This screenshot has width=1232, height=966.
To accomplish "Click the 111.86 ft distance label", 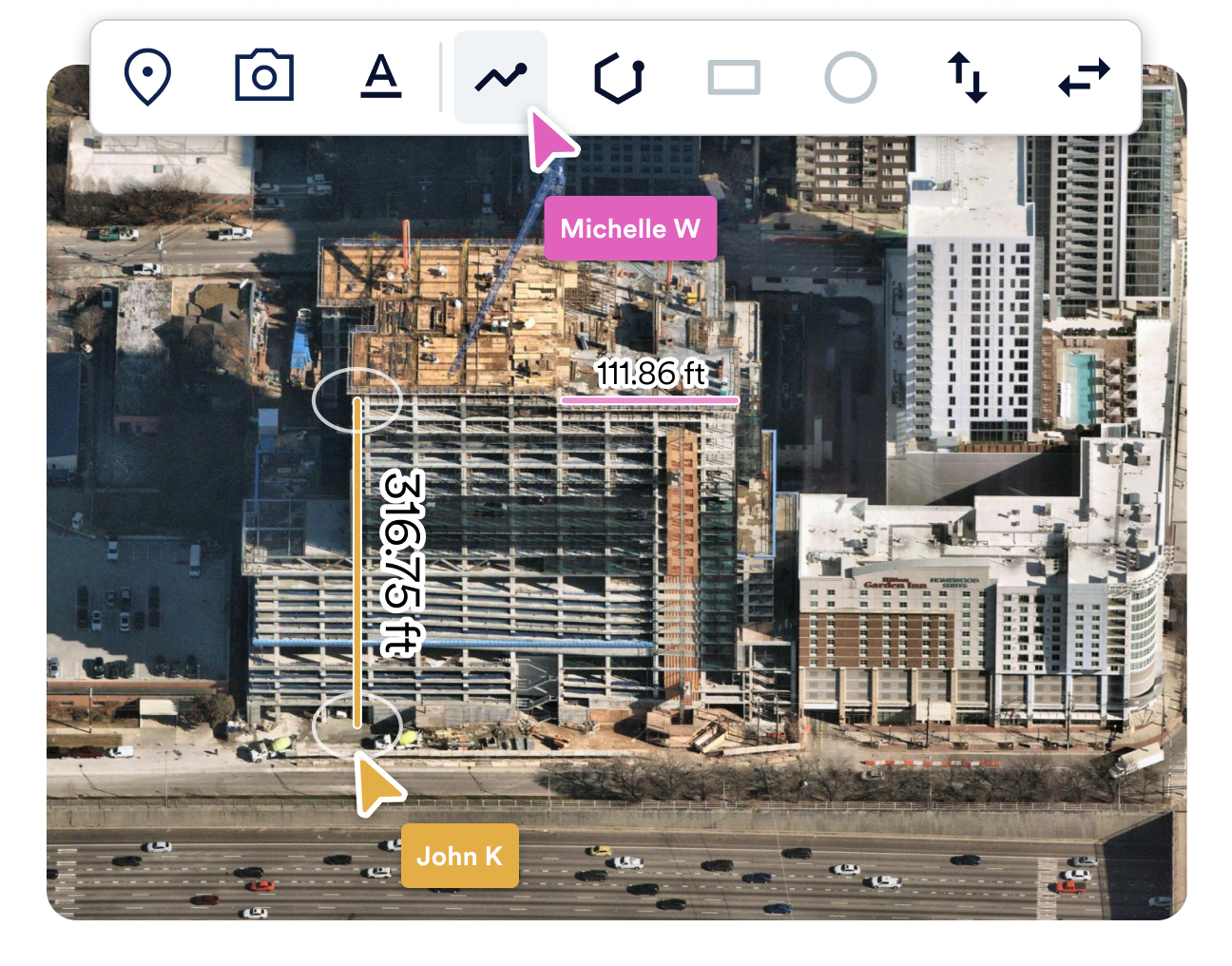I will coord(650,375).
